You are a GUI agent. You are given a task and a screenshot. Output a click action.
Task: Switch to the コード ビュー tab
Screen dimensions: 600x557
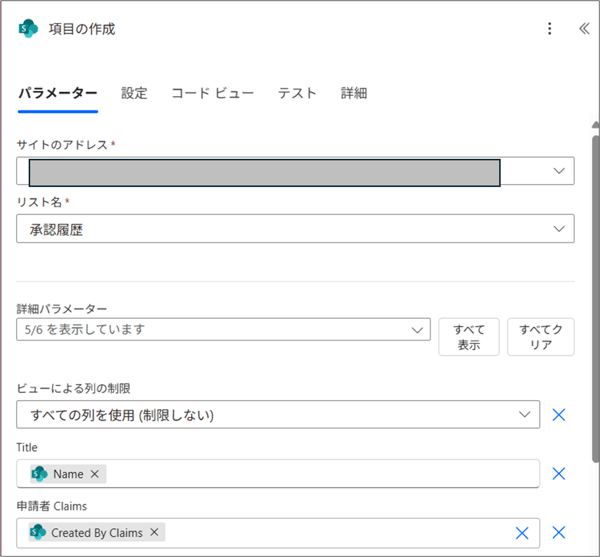point(212,93)
